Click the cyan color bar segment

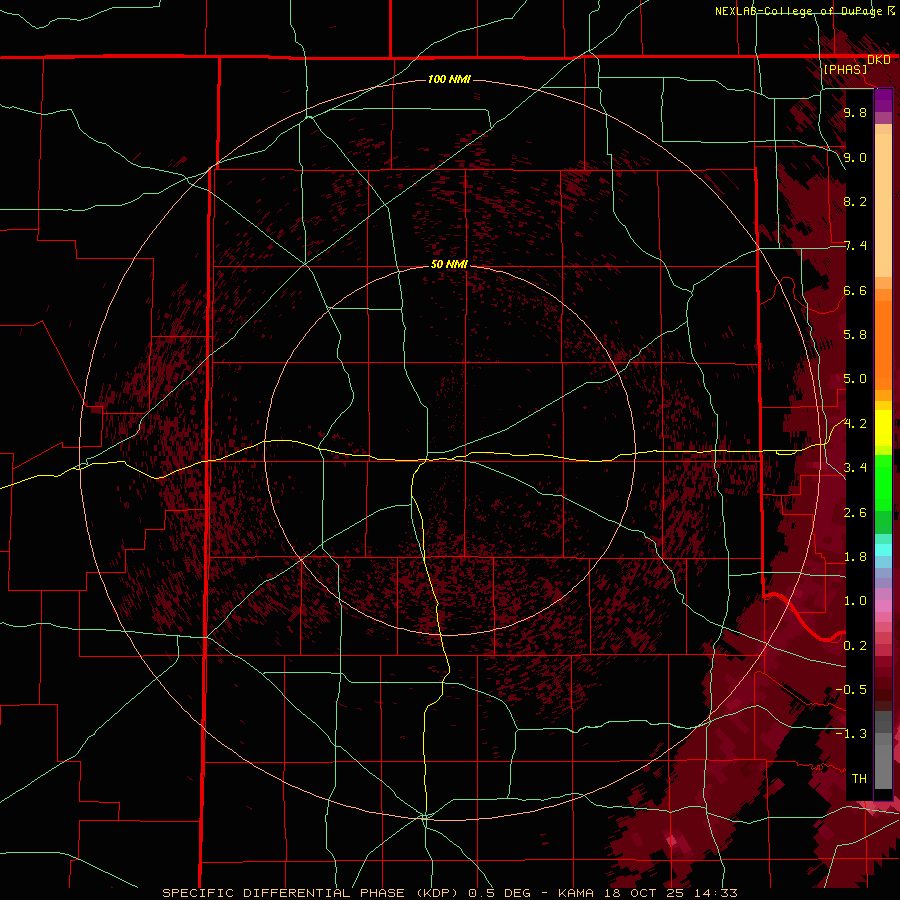coord(883,550)
